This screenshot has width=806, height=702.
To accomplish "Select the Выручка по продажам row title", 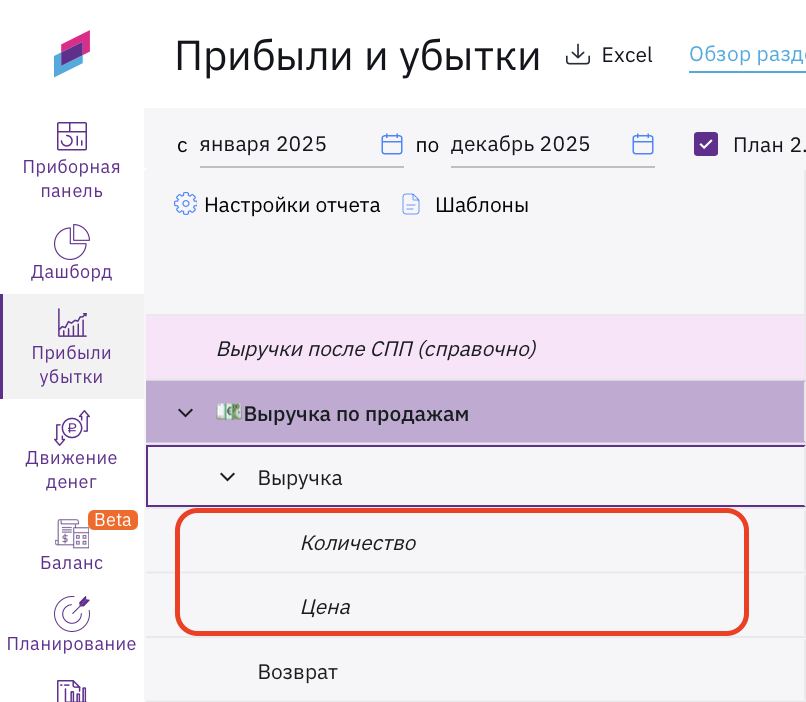I will (356, 414).
